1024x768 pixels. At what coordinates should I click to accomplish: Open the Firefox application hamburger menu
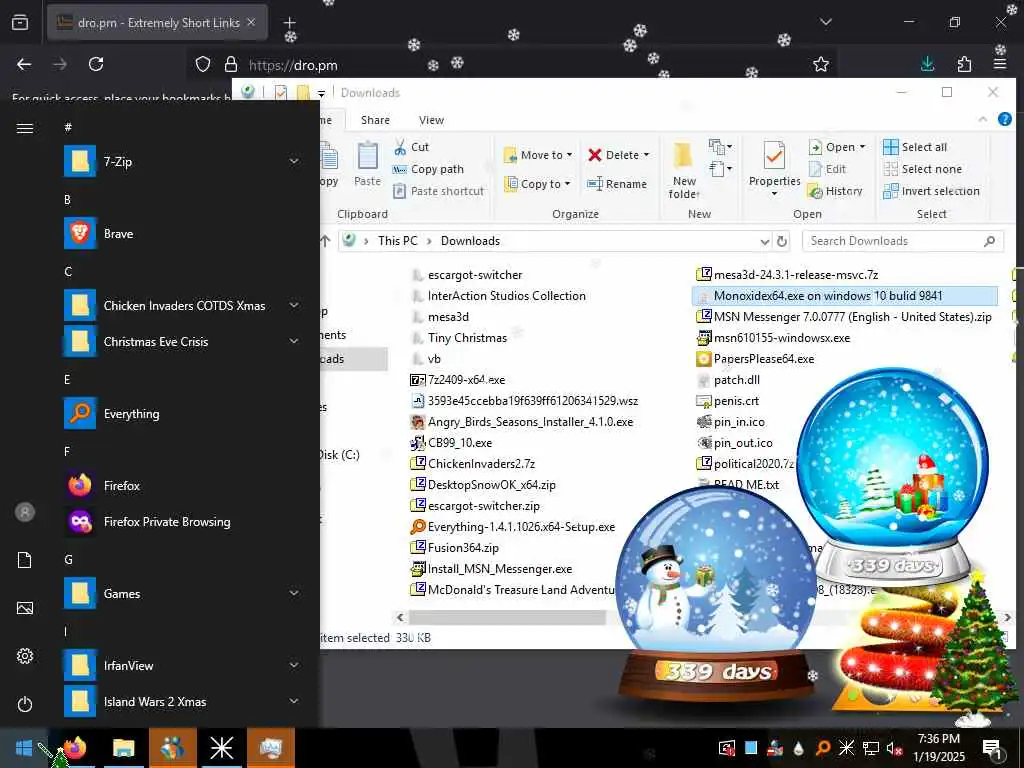tap(1000, 64)
